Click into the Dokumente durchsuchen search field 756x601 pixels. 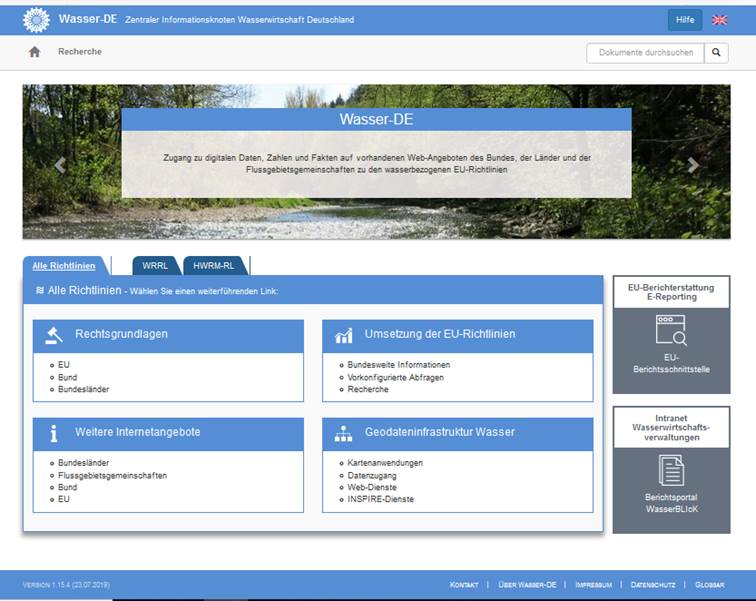[645, 53]
